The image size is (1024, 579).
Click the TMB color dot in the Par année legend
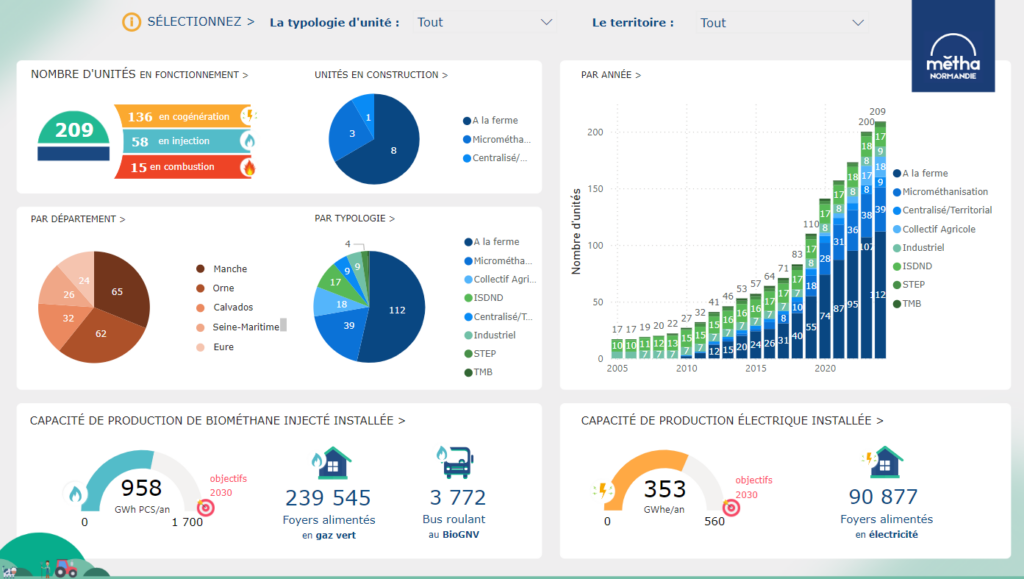(x=897, y=304)
